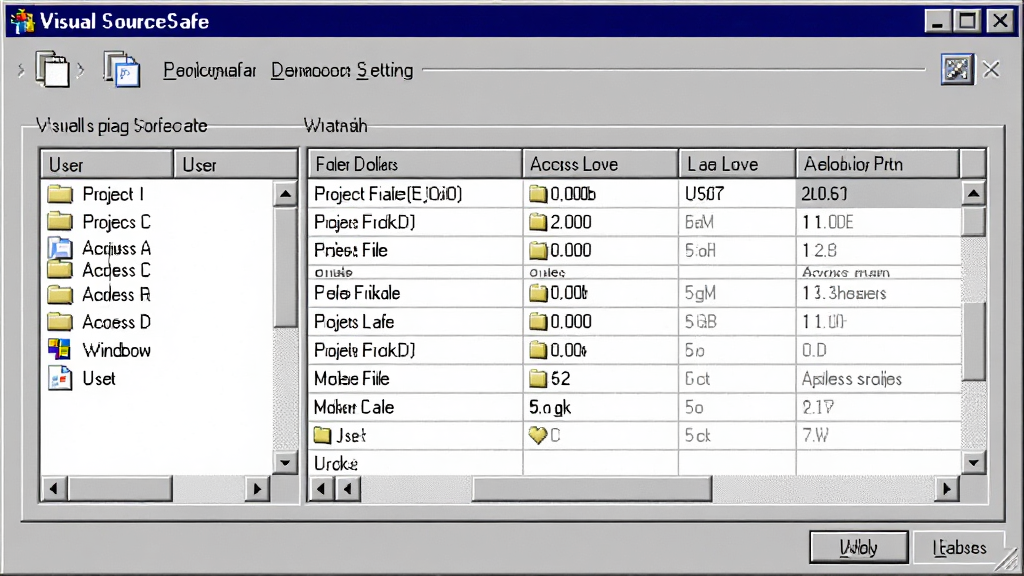Image resolution: width=1024 pixels, height=576 pixels.
Task: Click down arrow of left list scrollbar
Action: click(x=285, y=463)
